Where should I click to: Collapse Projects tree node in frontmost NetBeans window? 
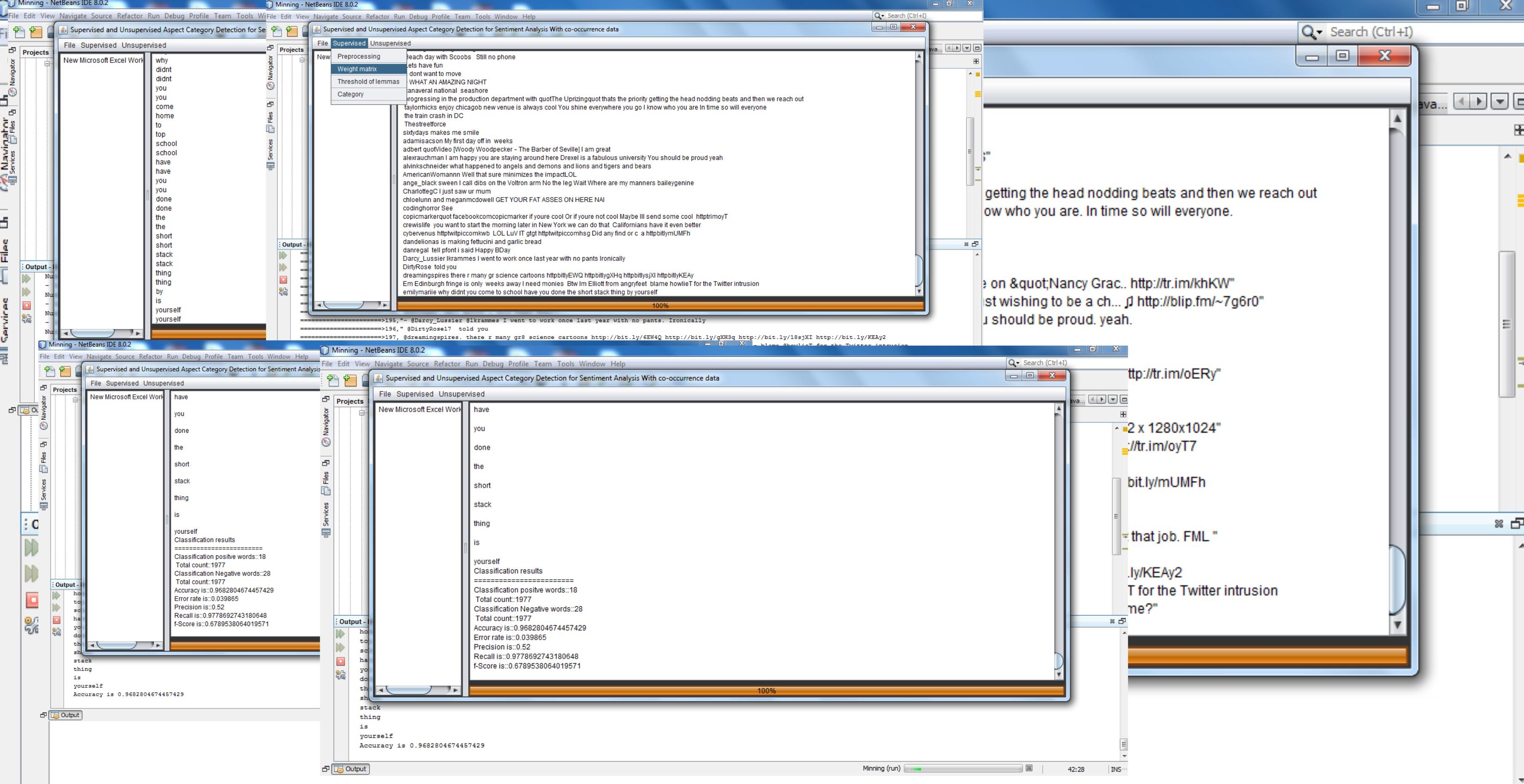[361, 413]
